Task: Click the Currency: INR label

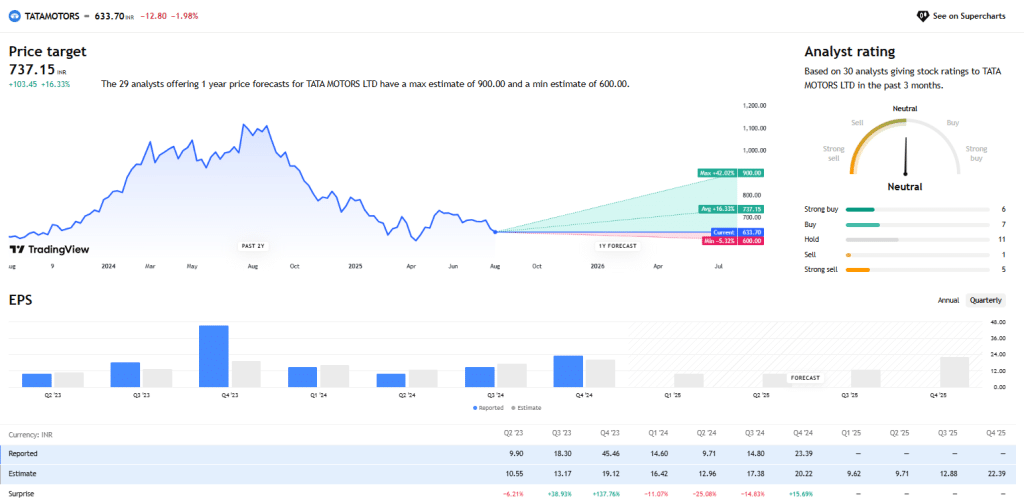Action: (31, 434)
